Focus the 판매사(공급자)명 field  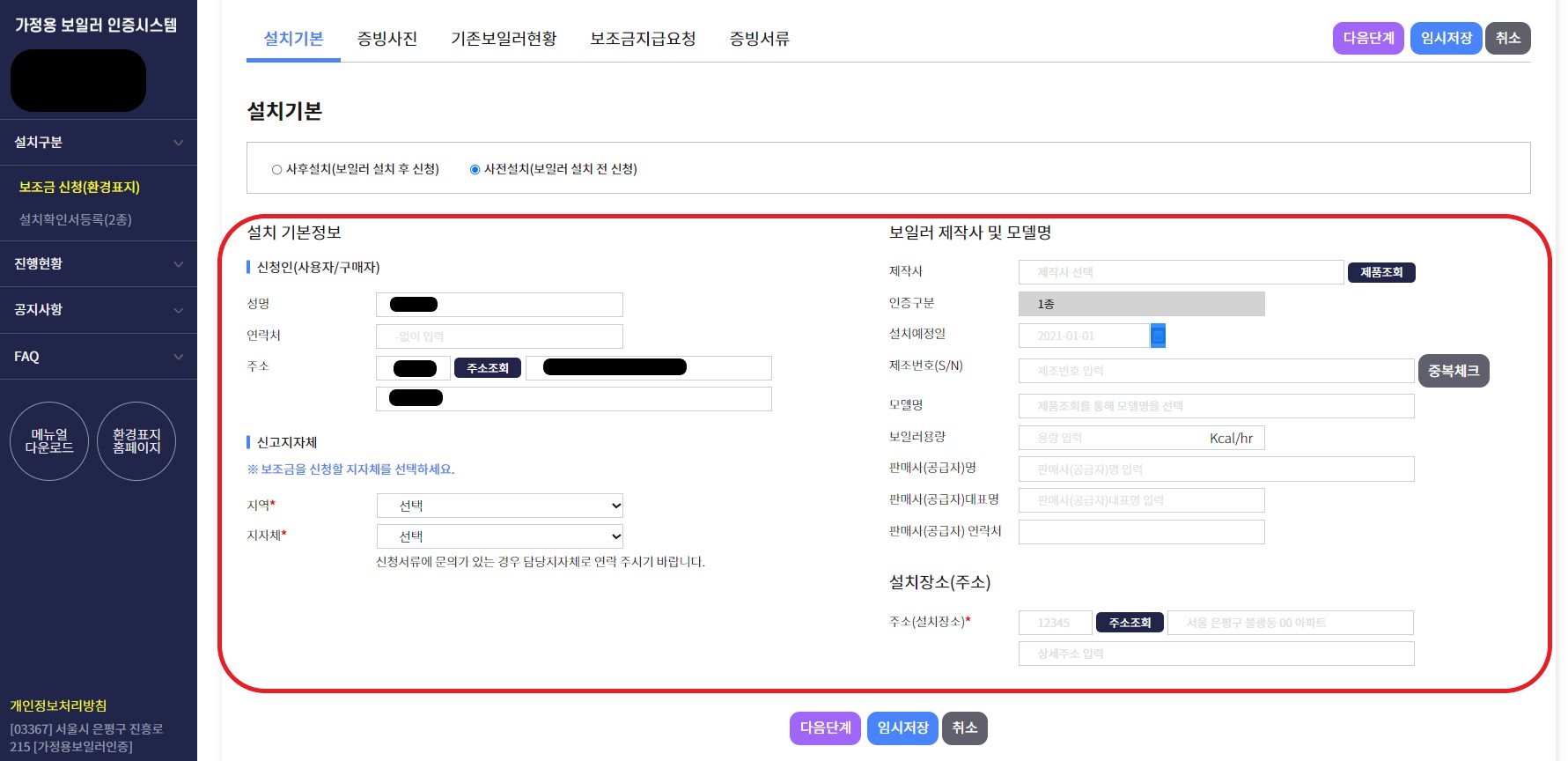click(x=1216, y=469)
